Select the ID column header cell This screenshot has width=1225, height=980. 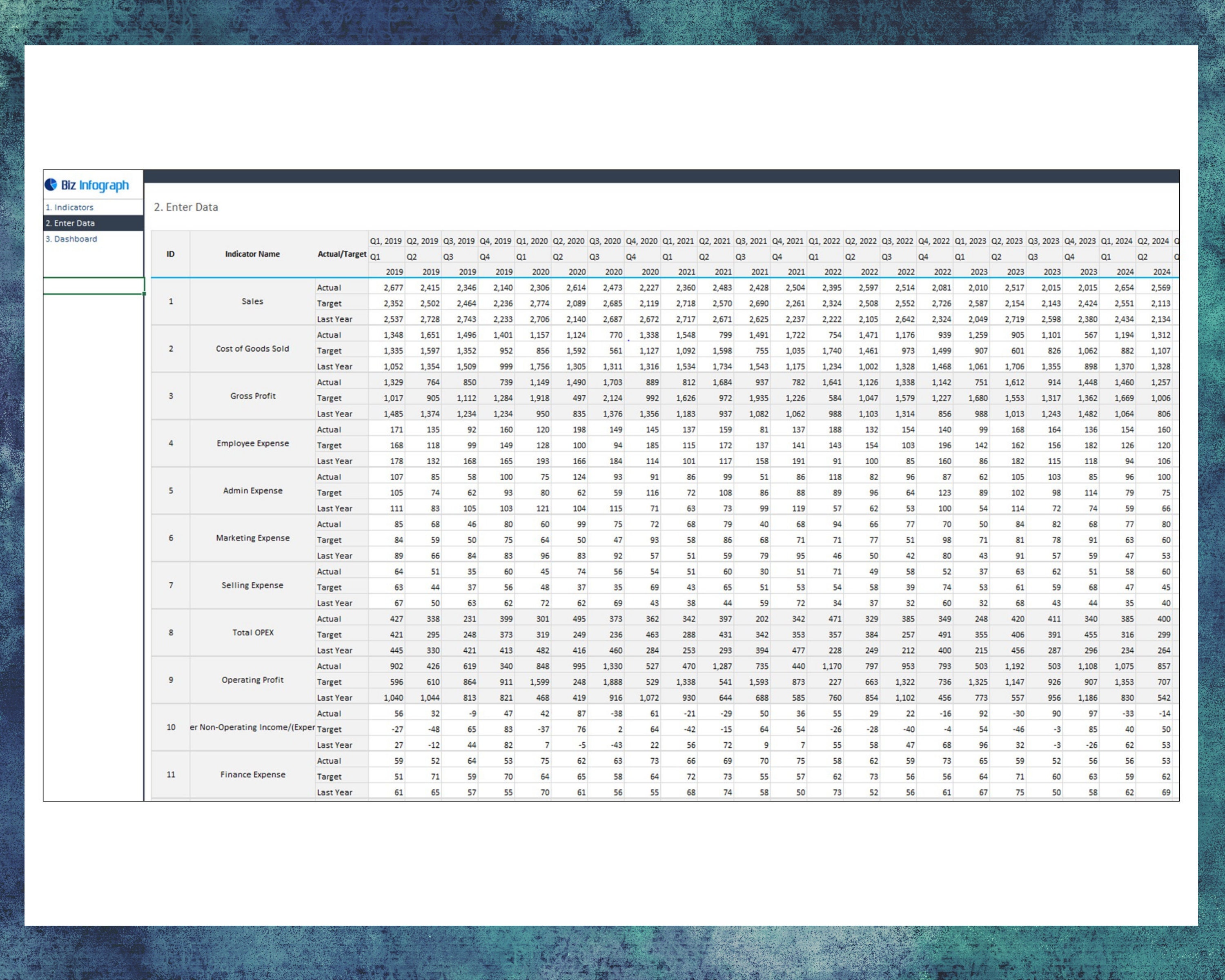click(171, 254)
